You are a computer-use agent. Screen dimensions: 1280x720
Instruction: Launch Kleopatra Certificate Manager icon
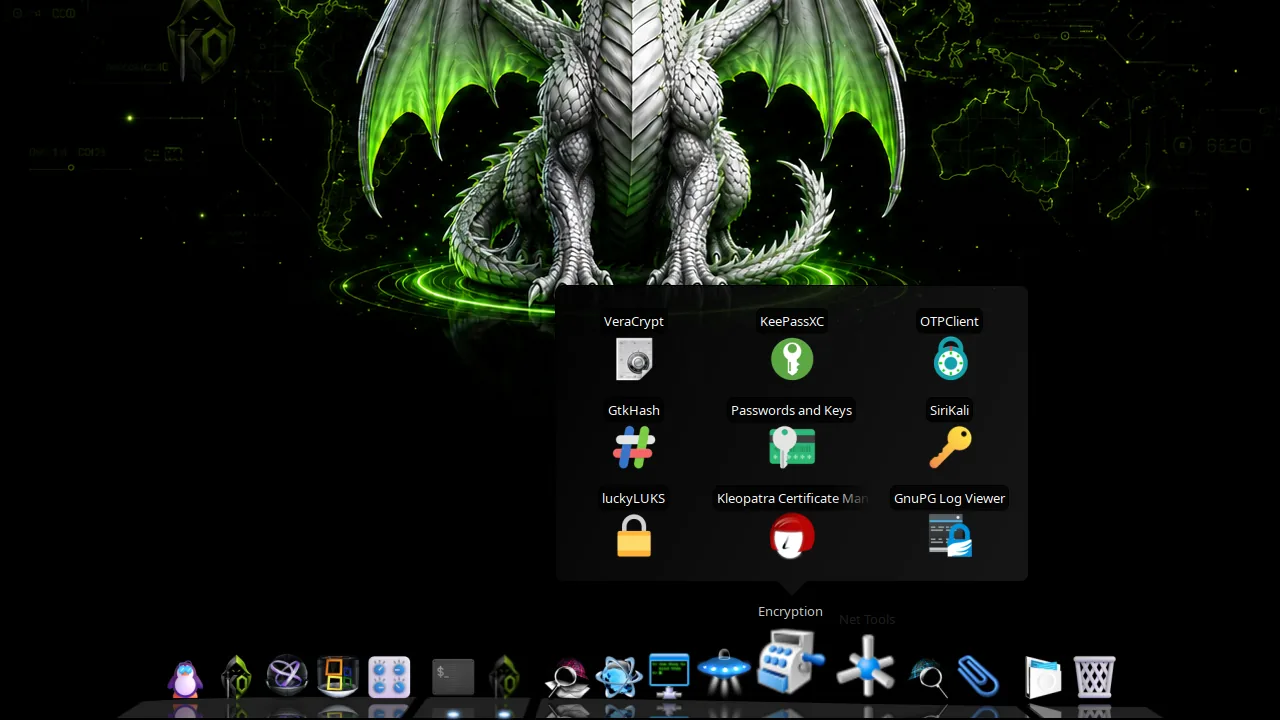792,536
